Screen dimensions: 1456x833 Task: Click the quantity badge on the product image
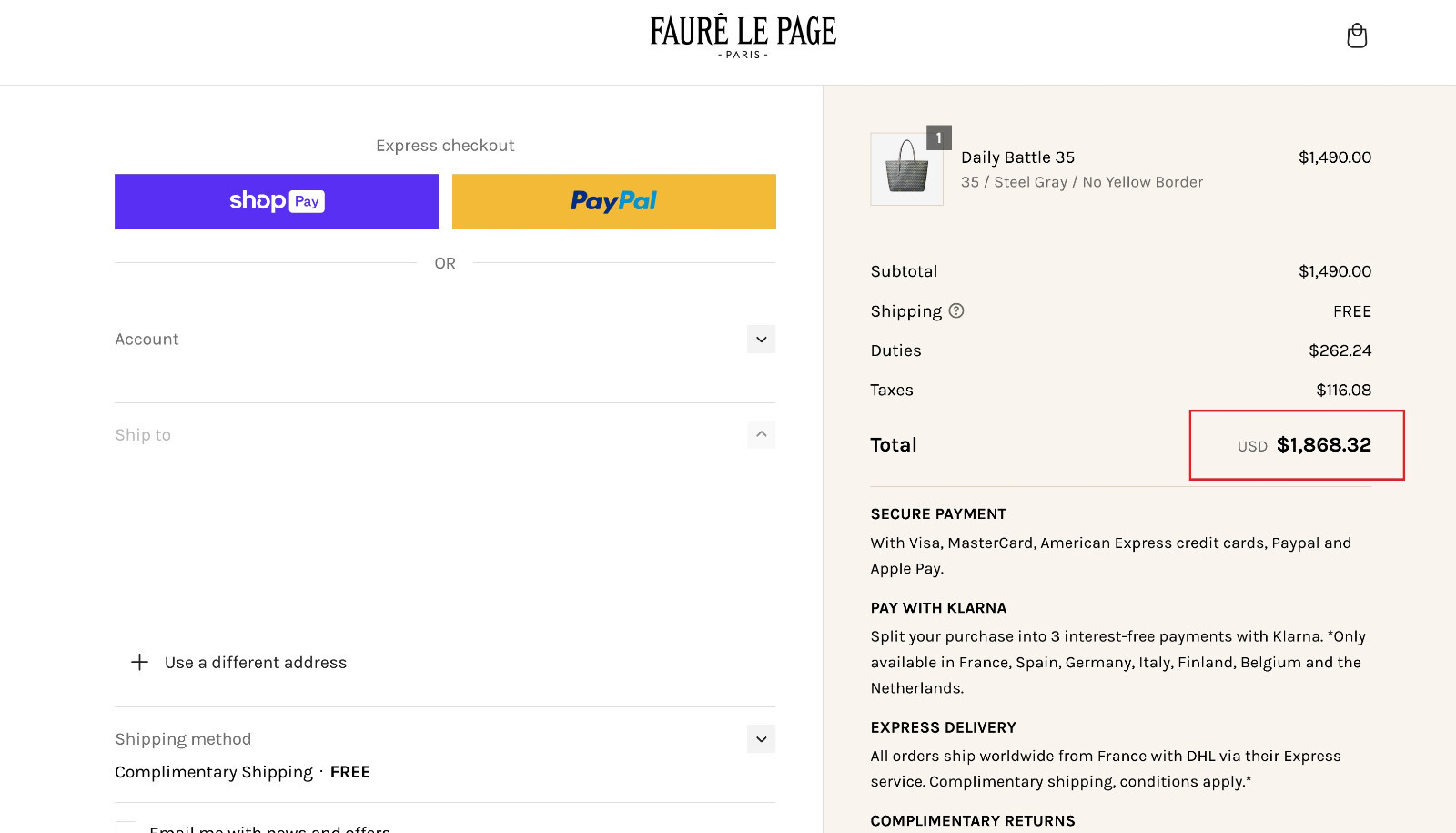939,137
